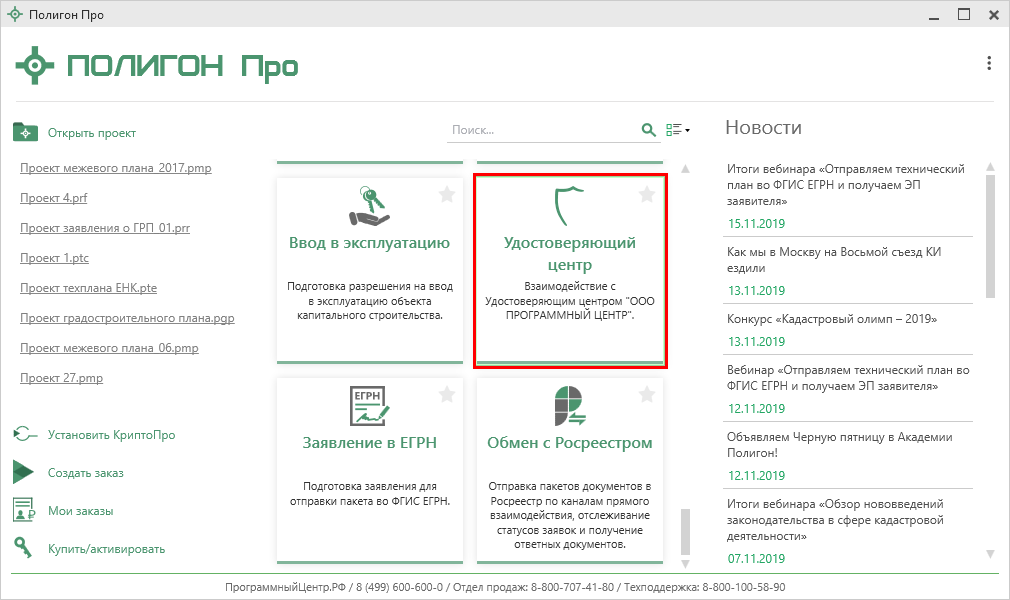Click the Create order play icon

(24, 473)
